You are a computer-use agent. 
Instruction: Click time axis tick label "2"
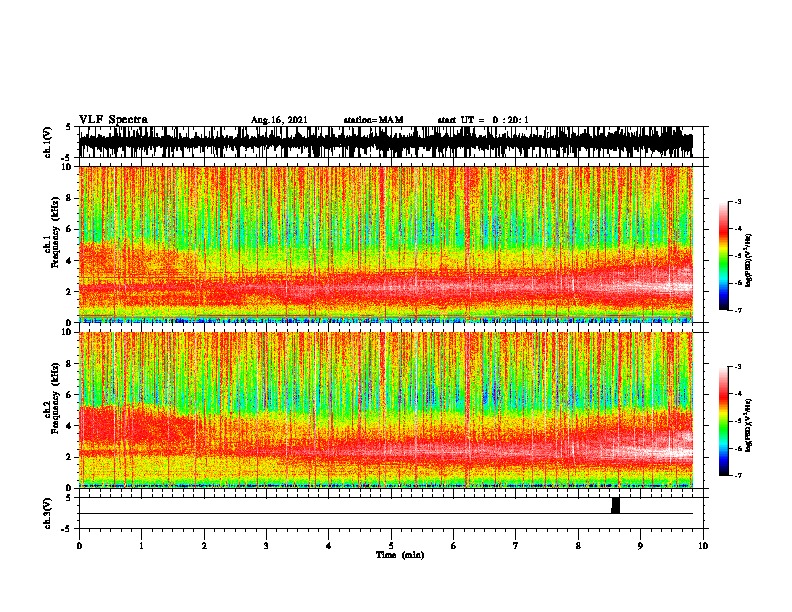coord(204,545)
